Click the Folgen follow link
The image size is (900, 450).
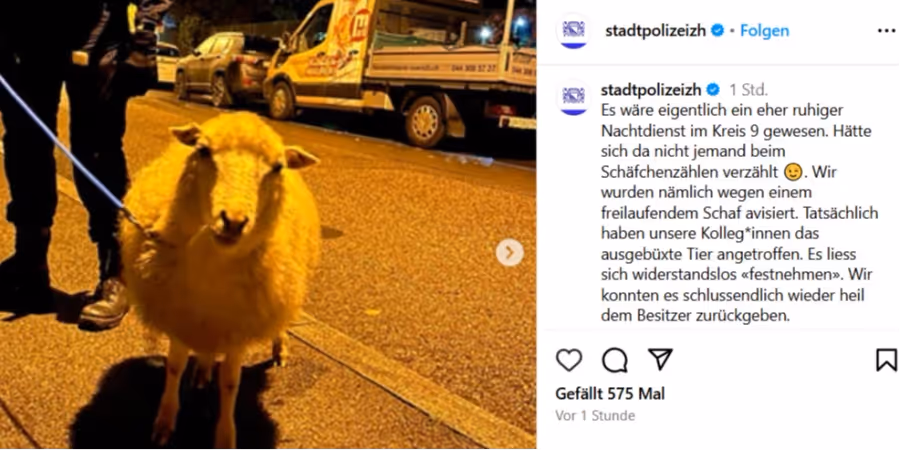764,31
